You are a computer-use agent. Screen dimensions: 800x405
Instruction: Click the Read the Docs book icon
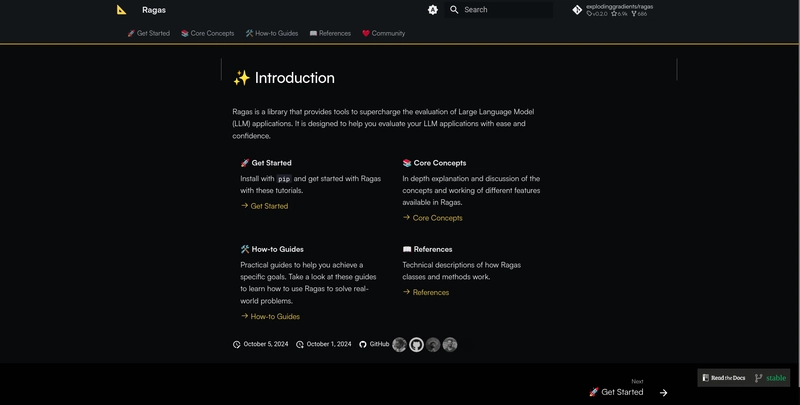706,378
